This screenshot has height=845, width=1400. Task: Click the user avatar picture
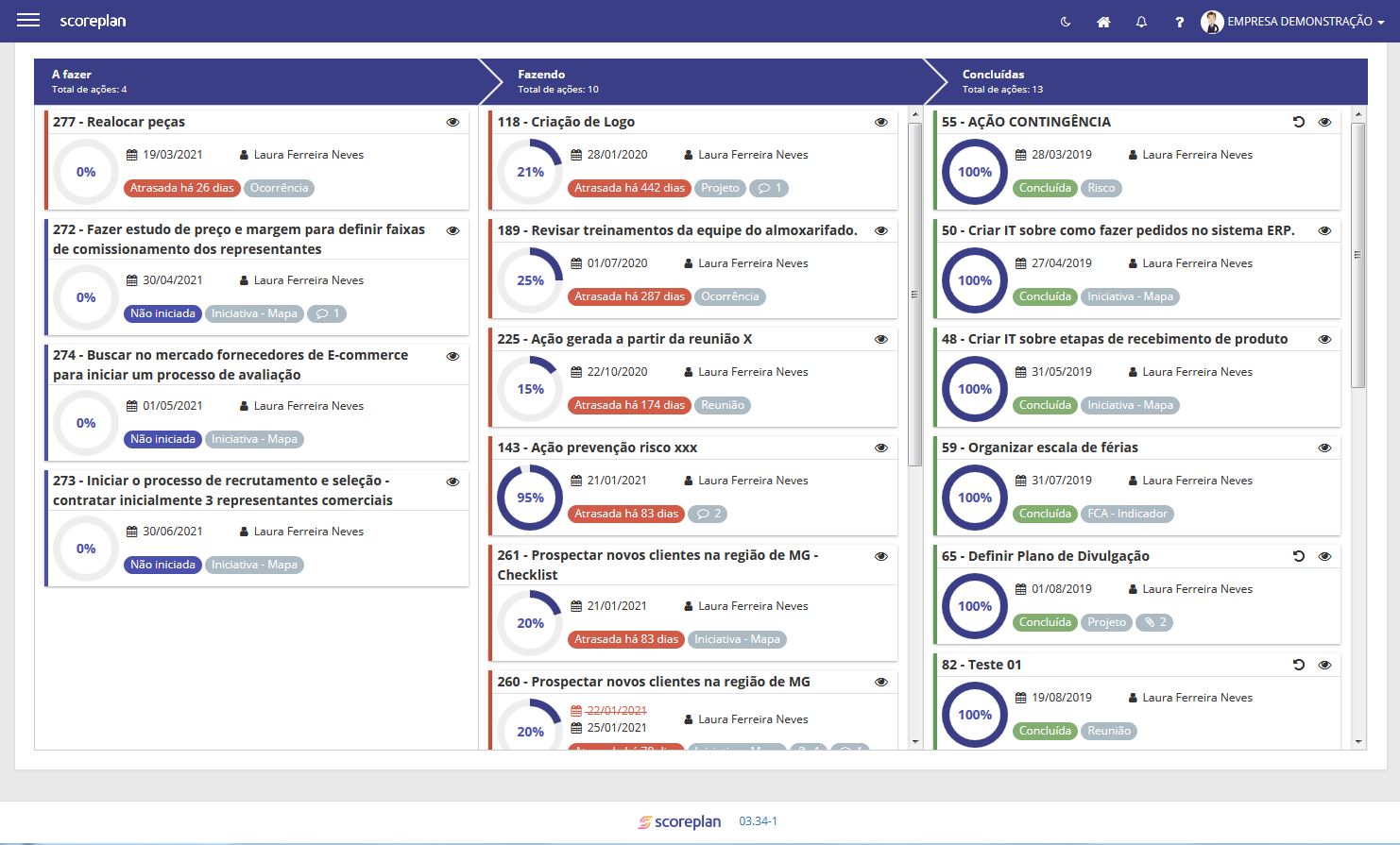pyautogui.click(x=1212, y=22)
